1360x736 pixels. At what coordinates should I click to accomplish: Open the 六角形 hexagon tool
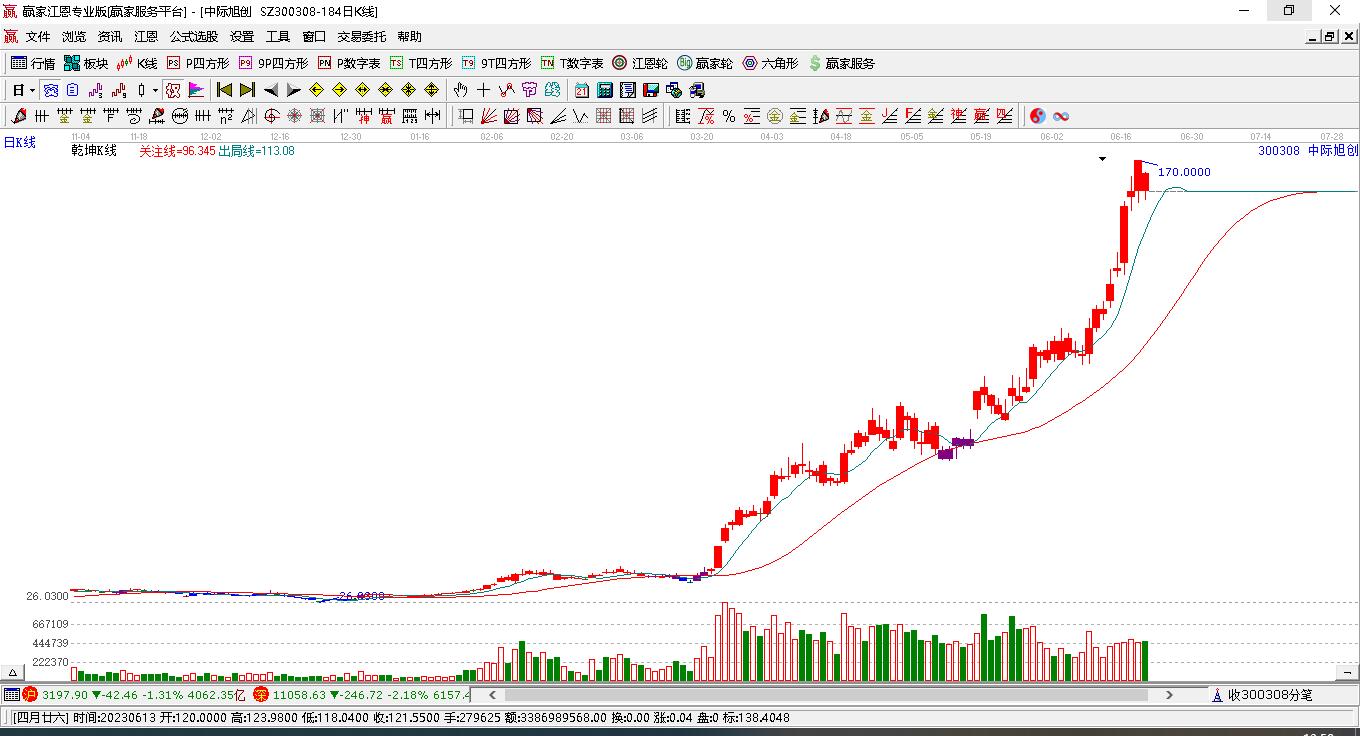pyautogui.click(x=770, y=63)
